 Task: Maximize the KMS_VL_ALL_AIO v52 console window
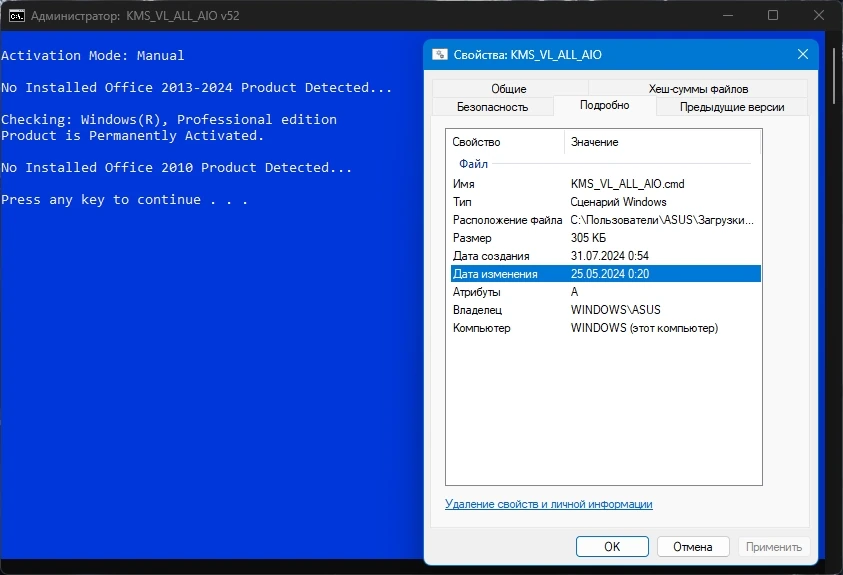coord(773,15)
